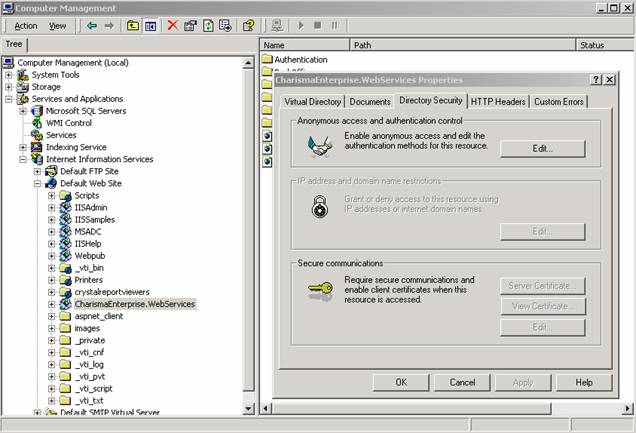Click the Start item play icon
This screenshot has width=636, height=433.
point(301,26)
